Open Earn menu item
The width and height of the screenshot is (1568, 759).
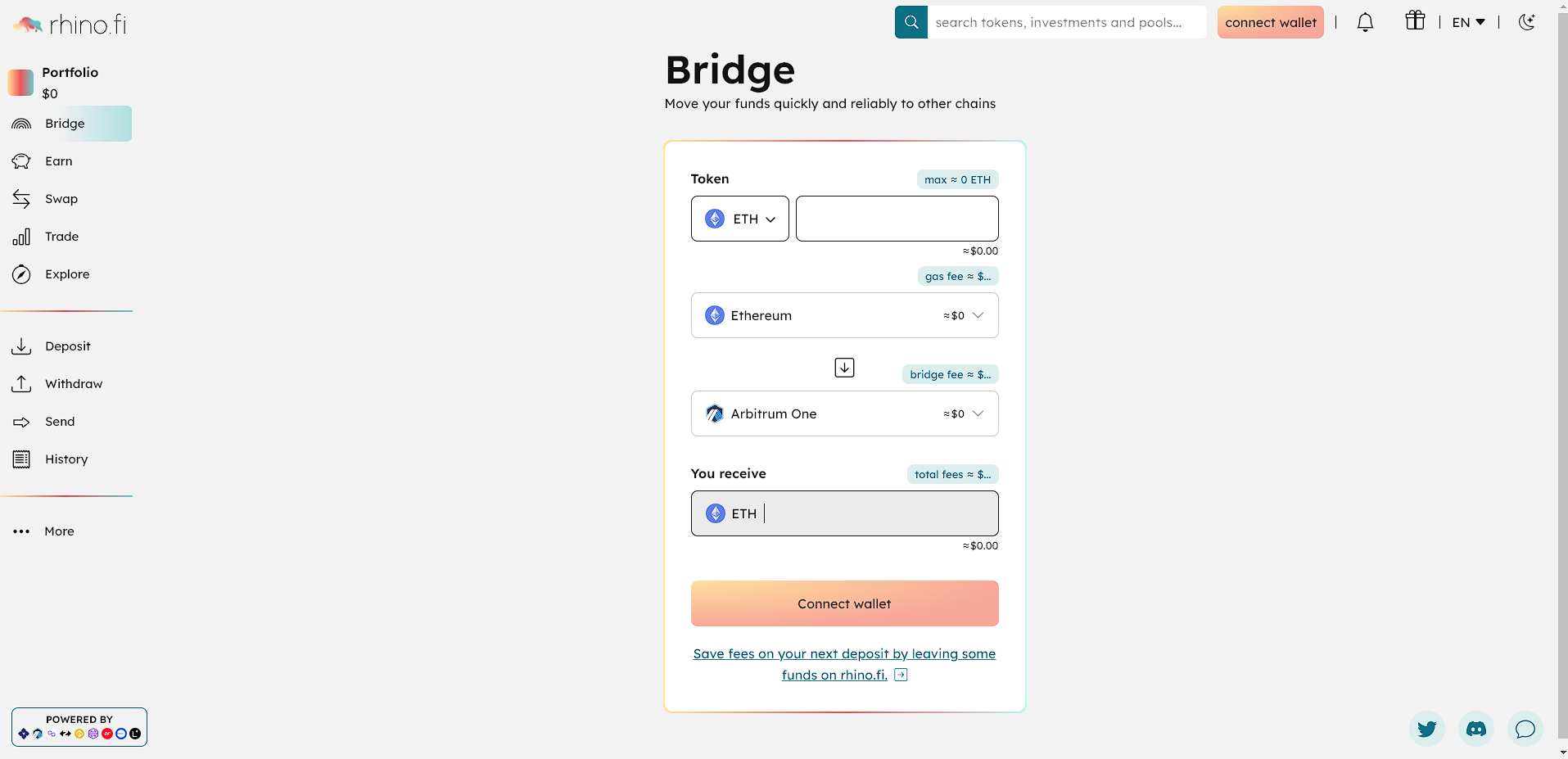coord(59,161)
